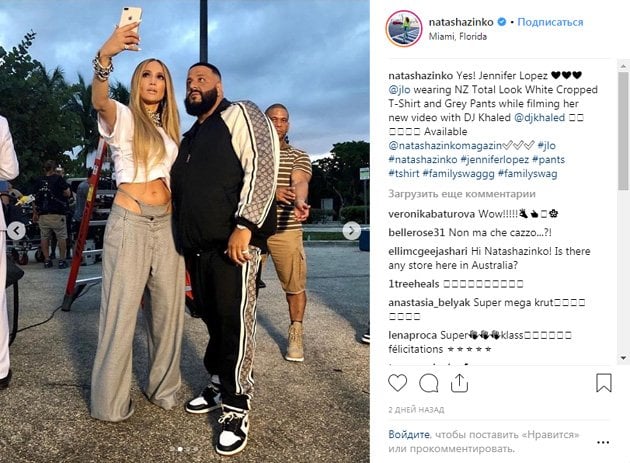The width and height of the screenshot is (630, 463).
Task: Select the #familyswag hashtag
Action: tap(527, 174)
